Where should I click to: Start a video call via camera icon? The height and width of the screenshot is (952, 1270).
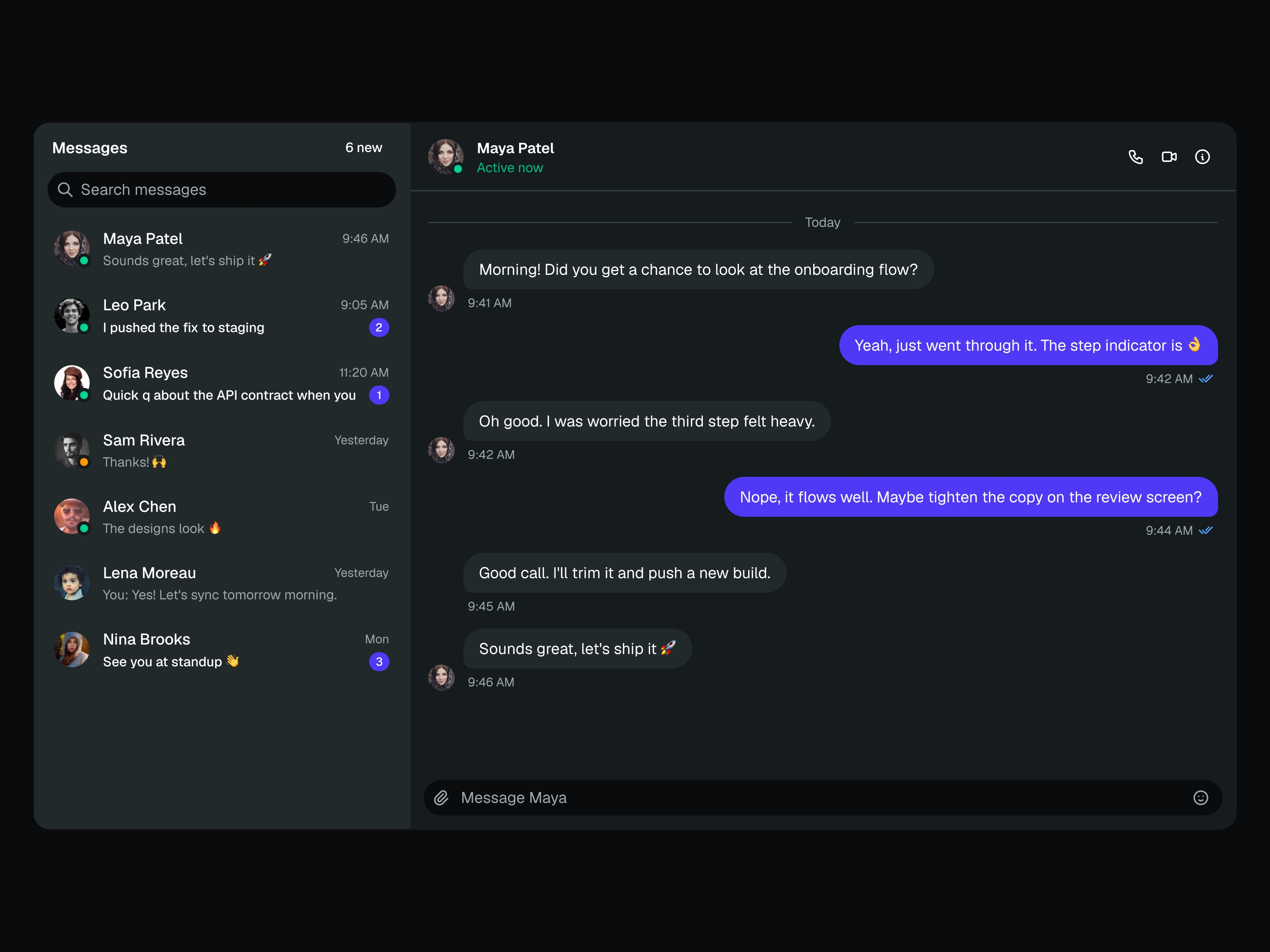coord(1169,157)
